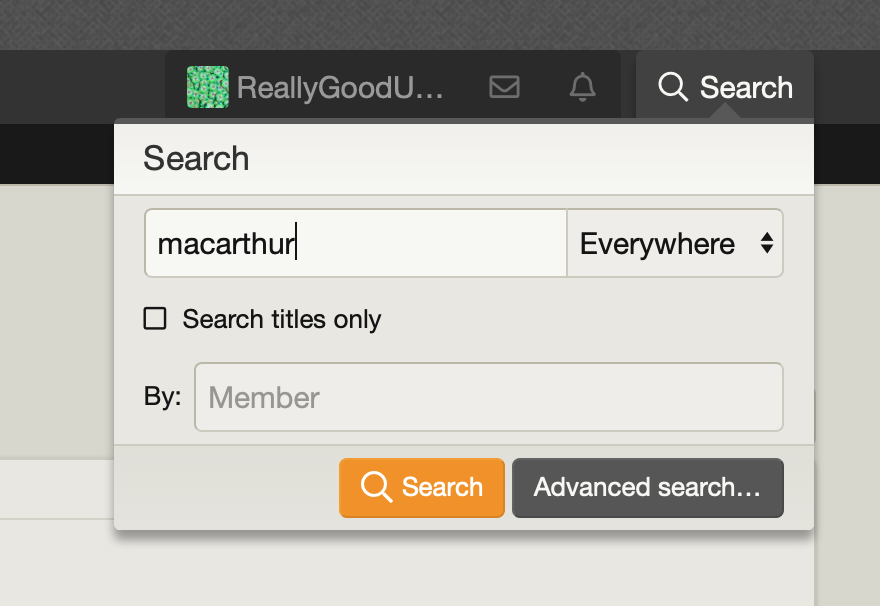
Task: Open Advanced search...
Action: tap(648, 488)
